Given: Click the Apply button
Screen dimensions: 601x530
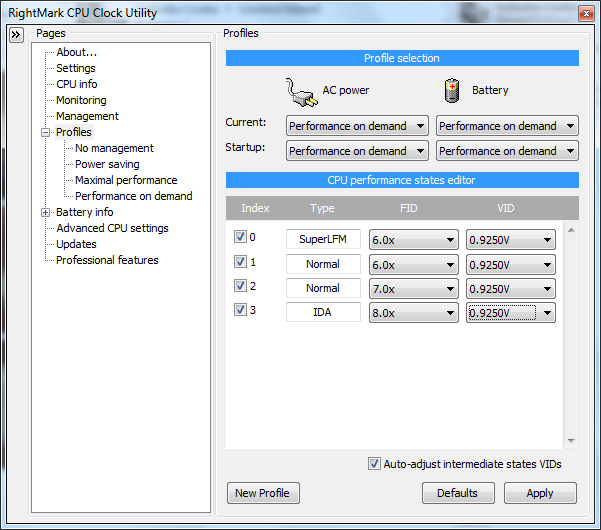Looking at the screenshot, I should point(540,493).
